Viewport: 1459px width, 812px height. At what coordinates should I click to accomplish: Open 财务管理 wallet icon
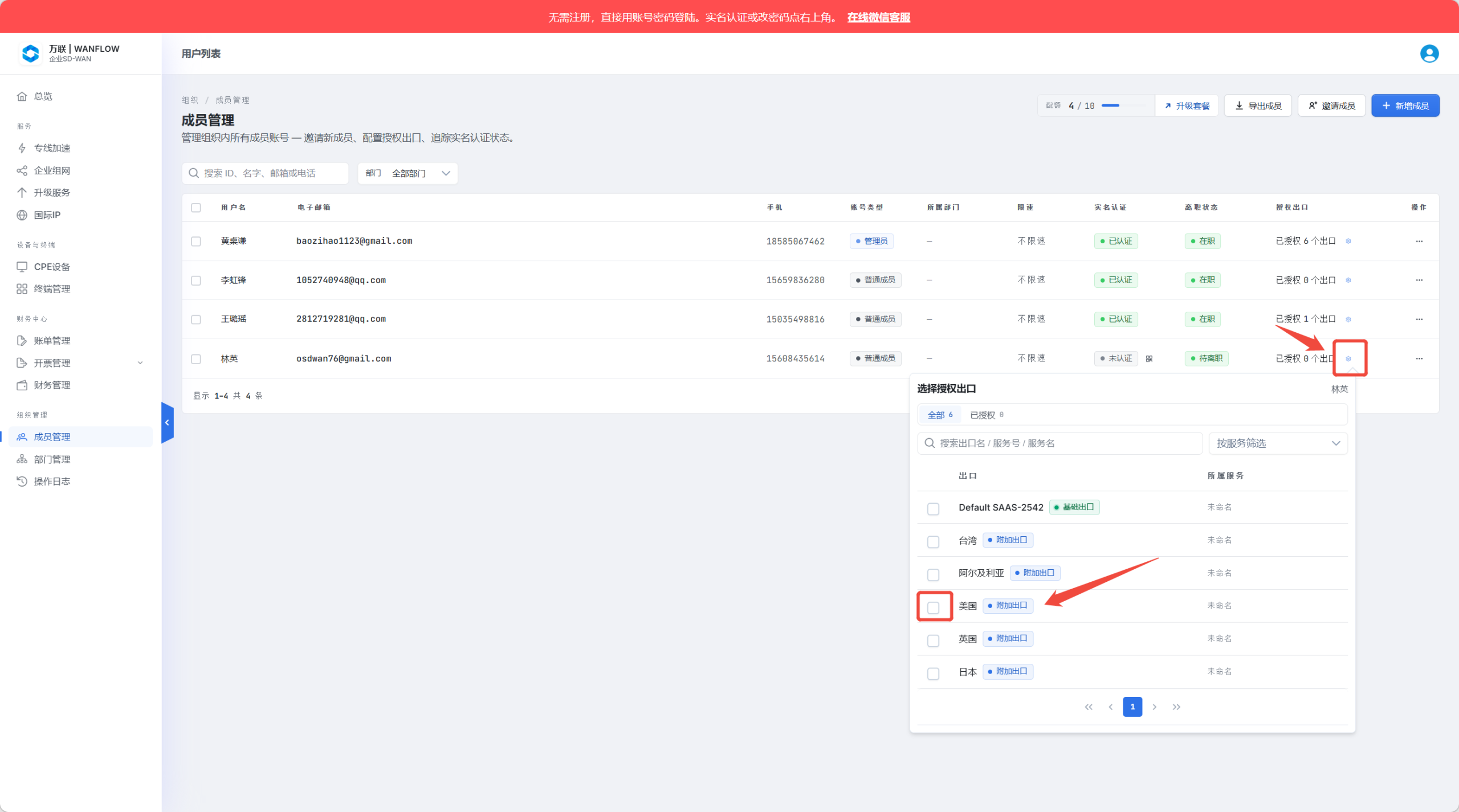(22, 385)
